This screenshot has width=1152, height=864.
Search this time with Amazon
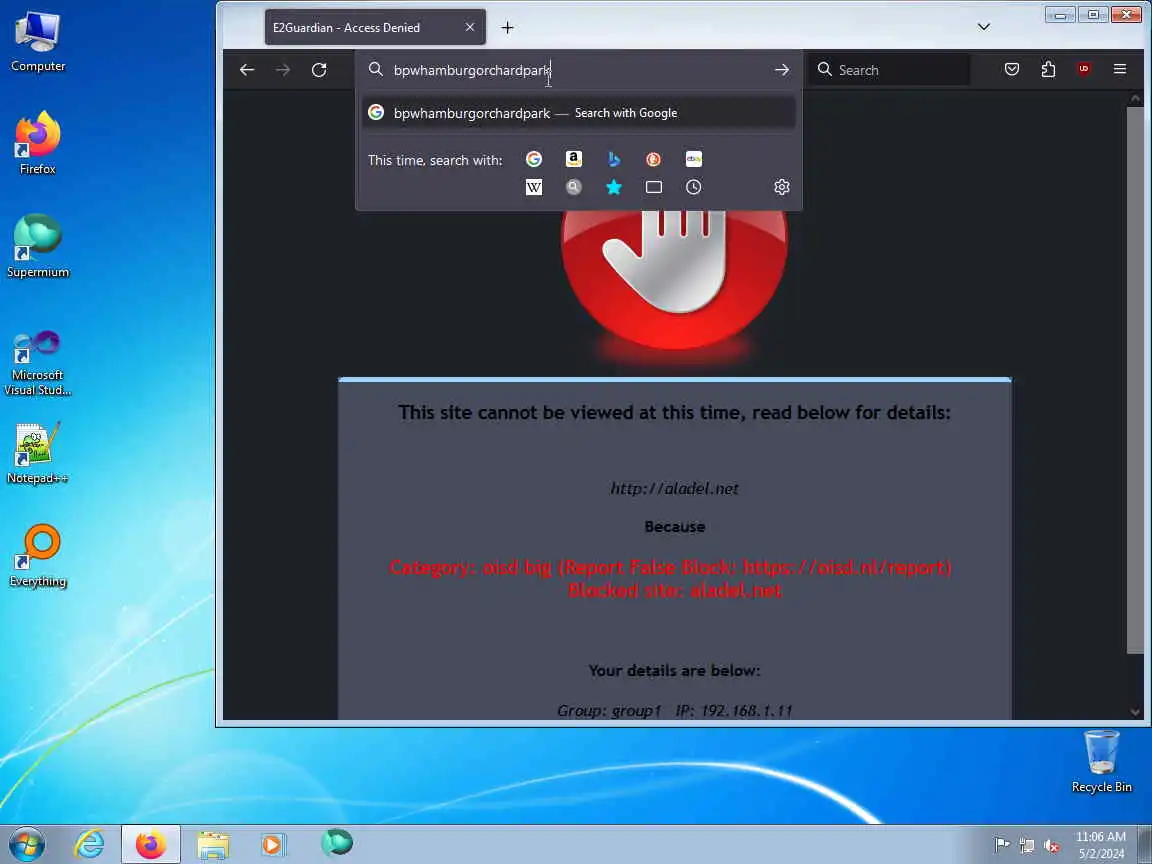[x=574, y=159]
